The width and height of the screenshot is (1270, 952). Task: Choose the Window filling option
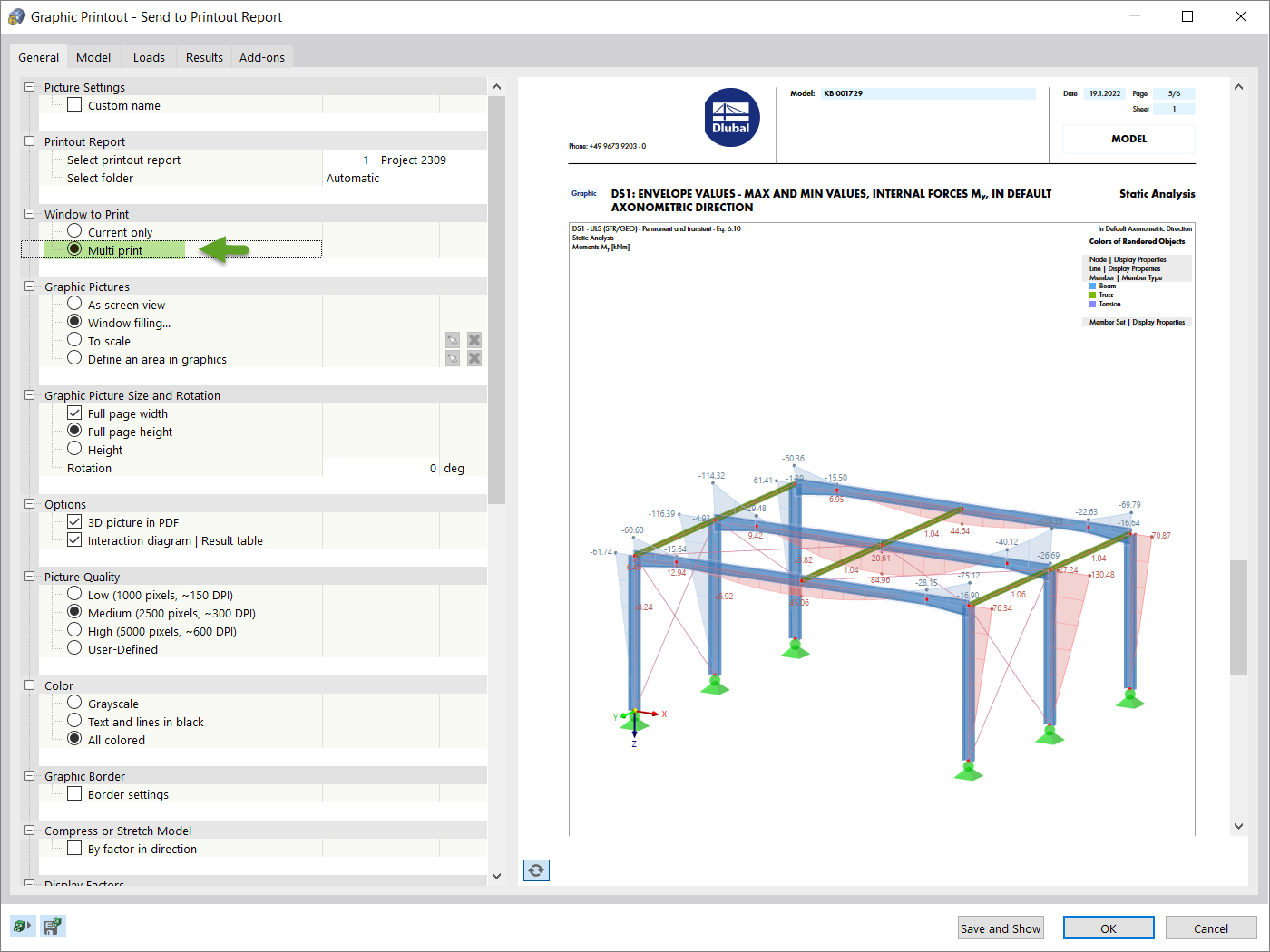[74, 322]
